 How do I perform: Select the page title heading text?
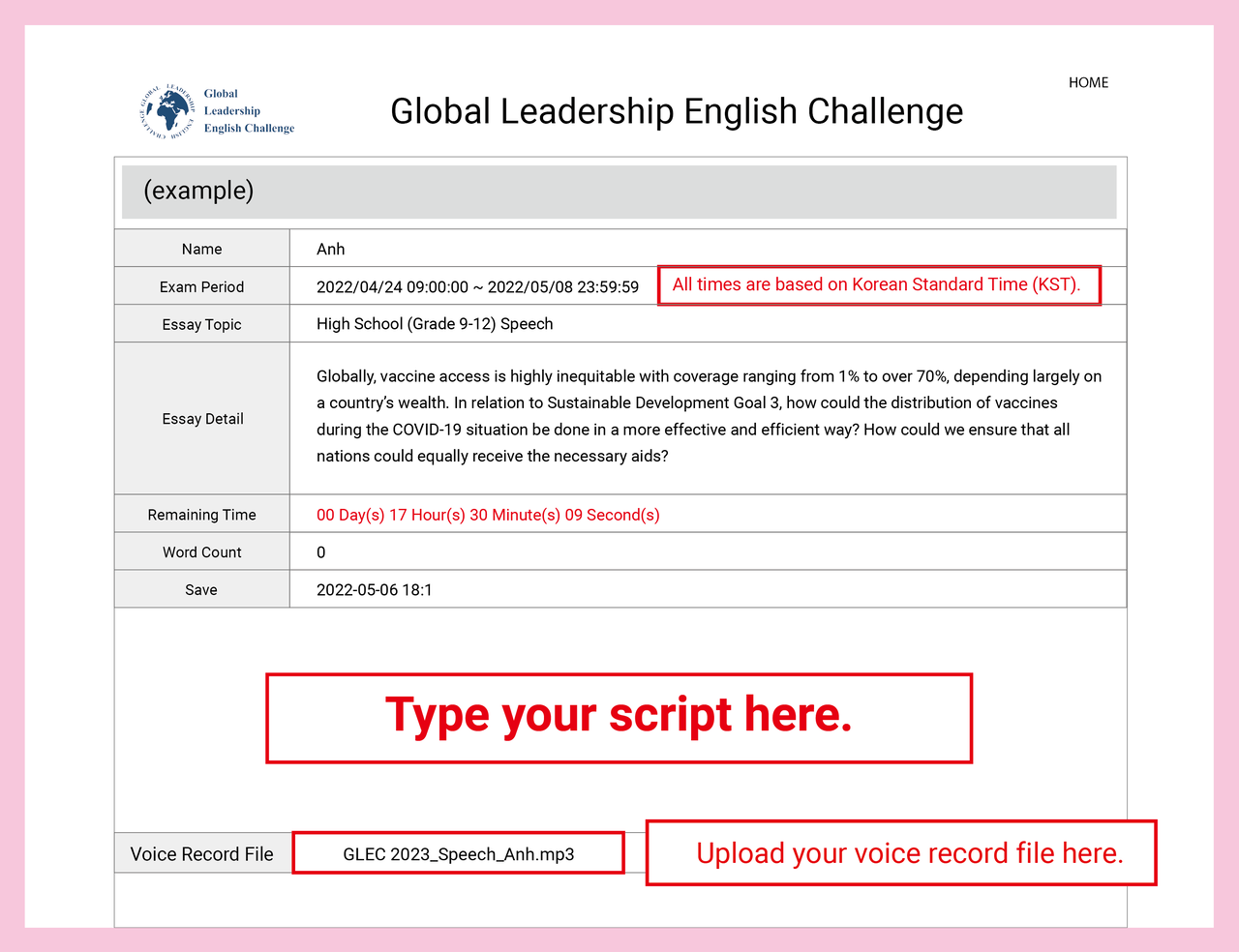[x=677, y=111]
